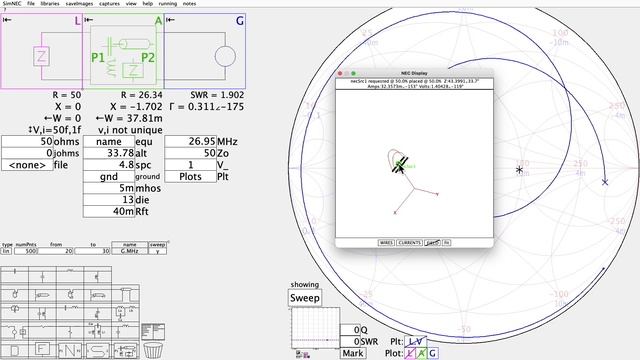Select the green Z element in A block

click(x=133, y=70)
